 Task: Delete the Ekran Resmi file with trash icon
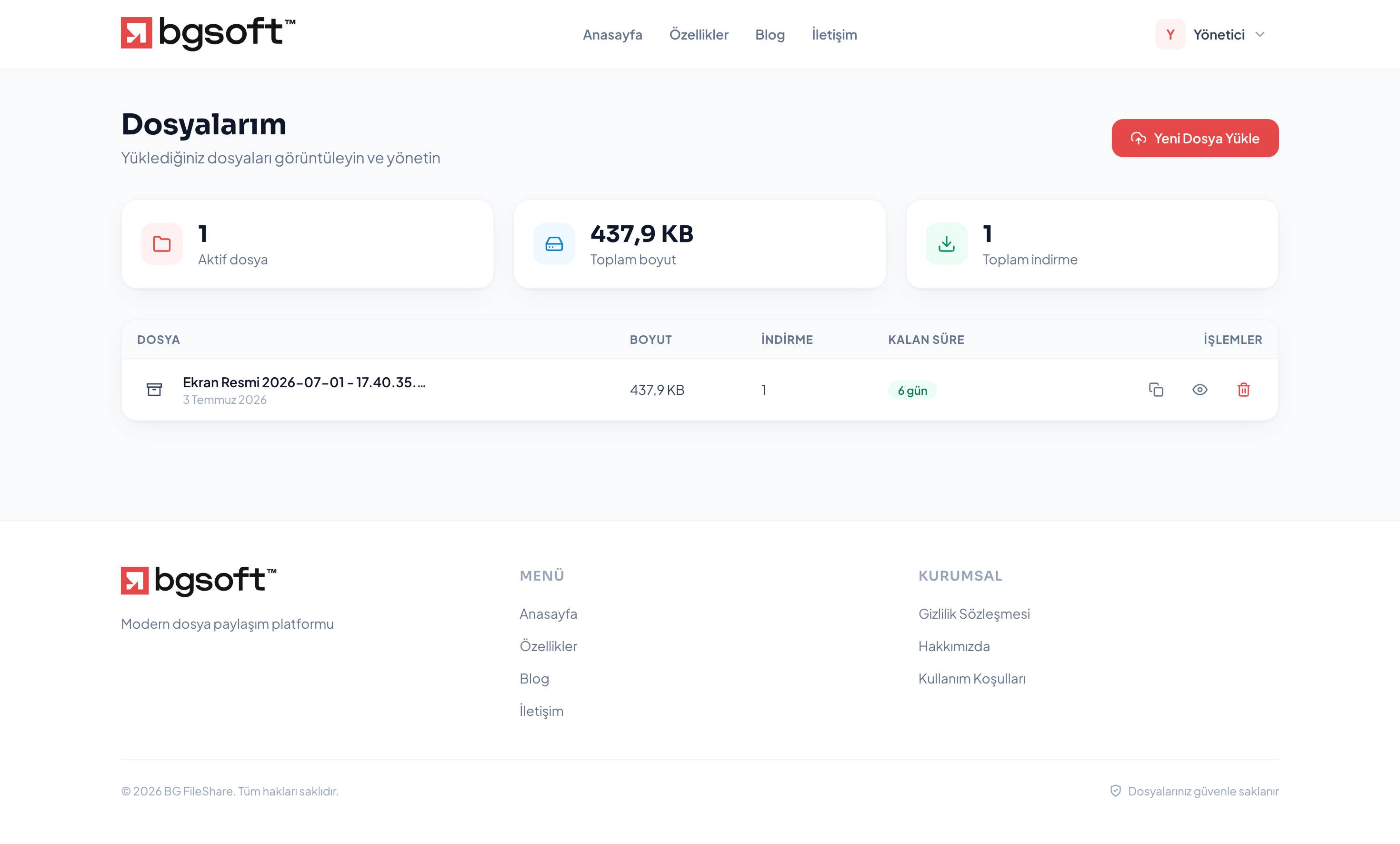coord(1243,390)
